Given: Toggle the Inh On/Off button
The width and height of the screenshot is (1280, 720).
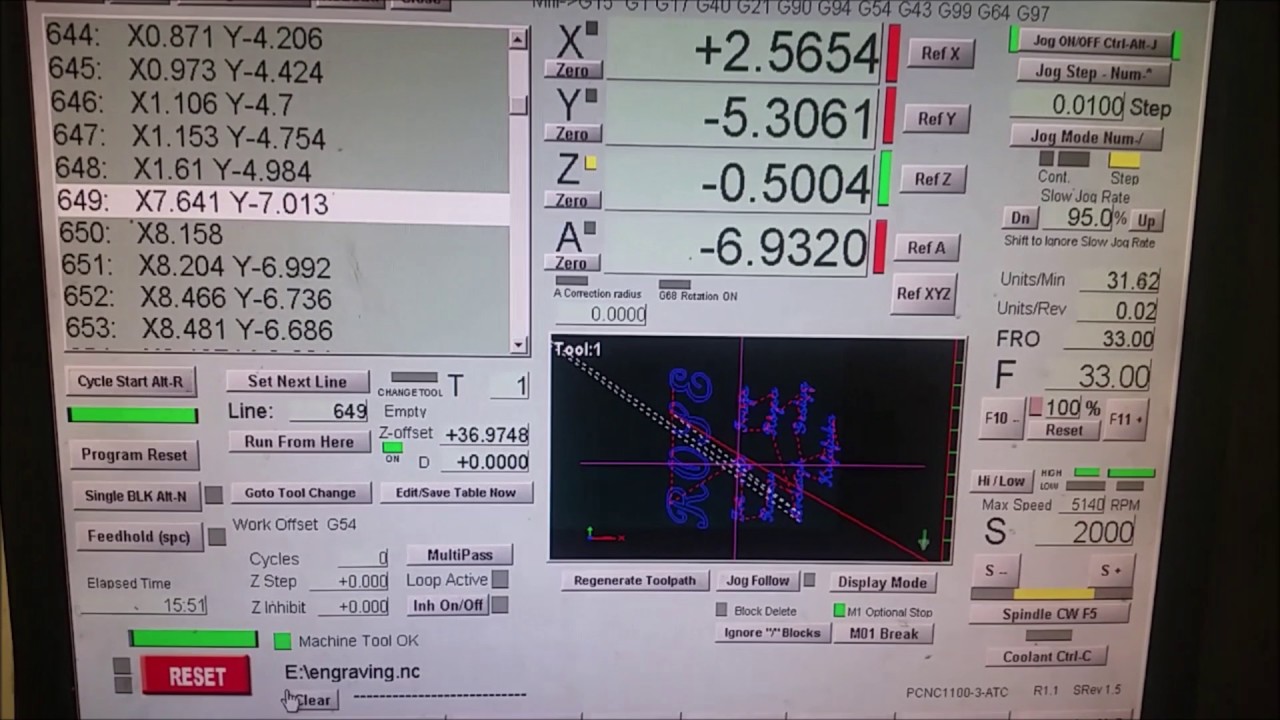Looking at the screenshot, I should [x=448, y=605].
